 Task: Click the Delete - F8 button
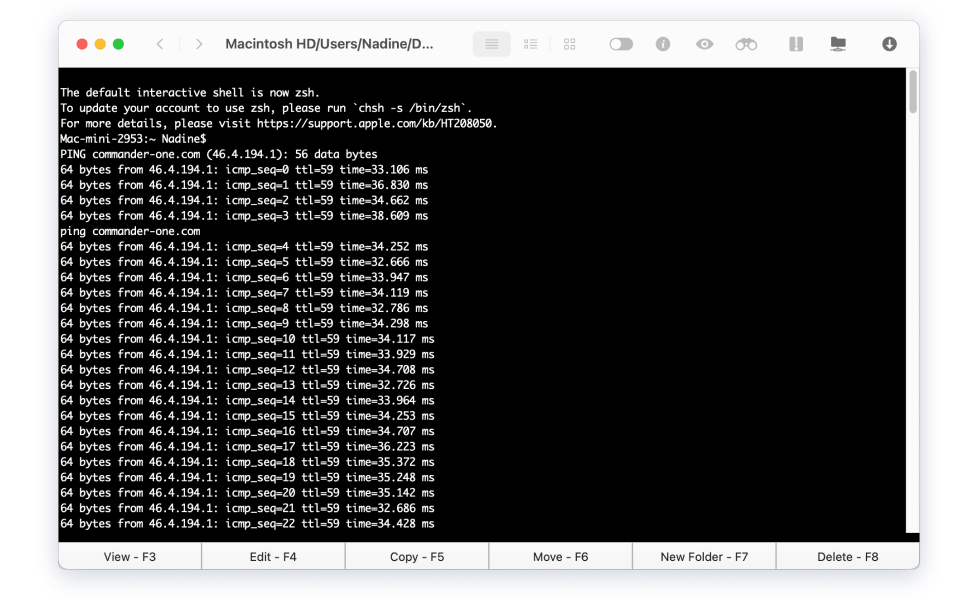tap(847, 557)
